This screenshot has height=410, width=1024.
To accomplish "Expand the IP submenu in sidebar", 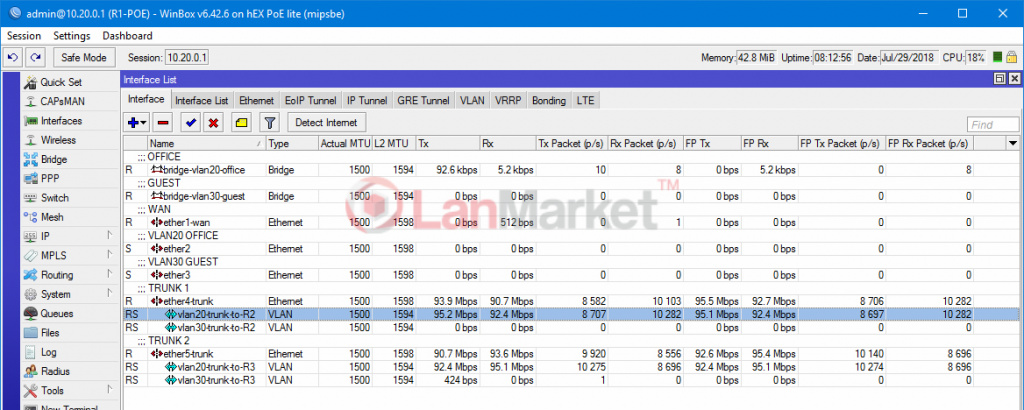I will (70, 236).
